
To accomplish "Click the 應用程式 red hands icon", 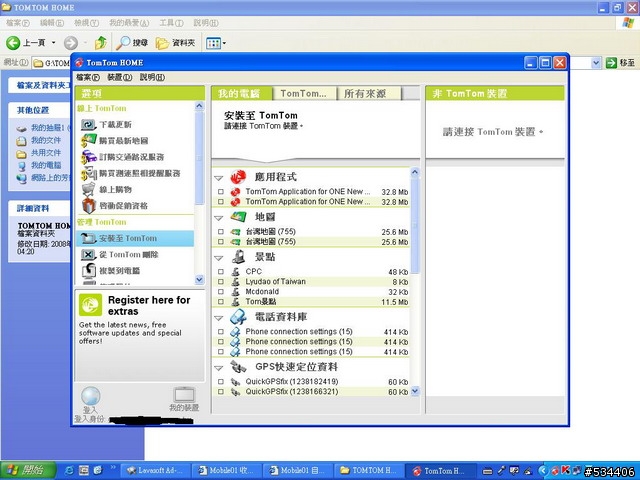I will (238, 177).
